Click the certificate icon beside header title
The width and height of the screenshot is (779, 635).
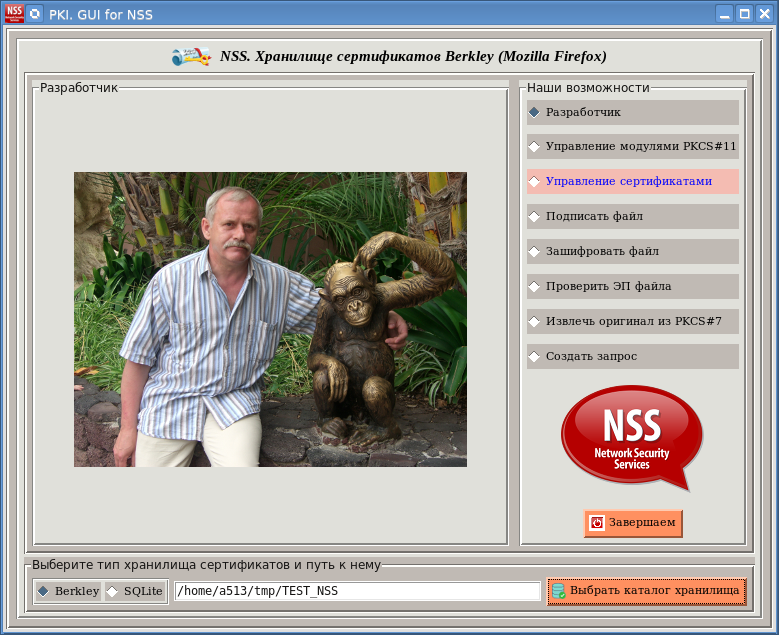pos(191,57)
